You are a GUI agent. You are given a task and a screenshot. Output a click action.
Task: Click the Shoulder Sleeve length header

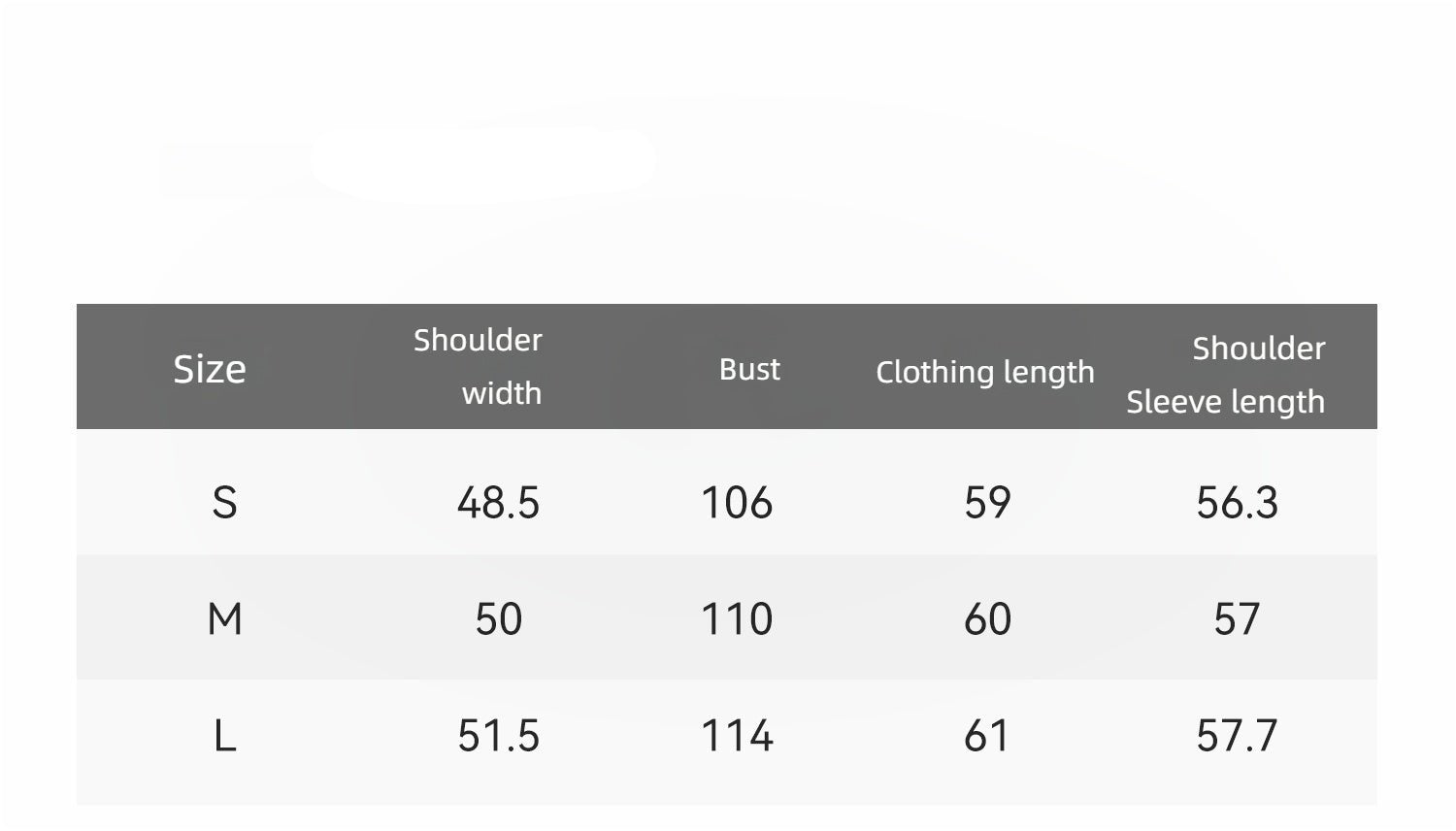click(x=1226, y=375)
